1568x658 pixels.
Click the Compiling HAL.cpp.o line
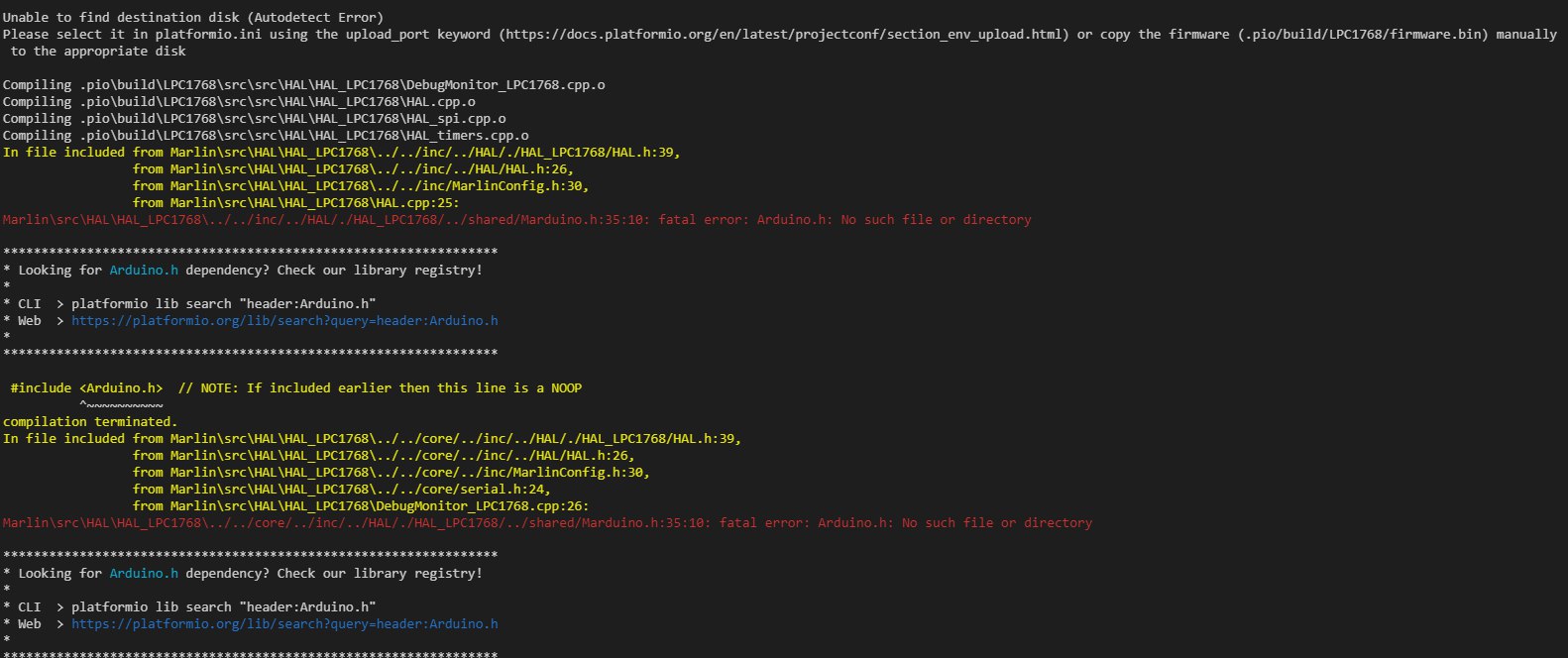point(239,101)
